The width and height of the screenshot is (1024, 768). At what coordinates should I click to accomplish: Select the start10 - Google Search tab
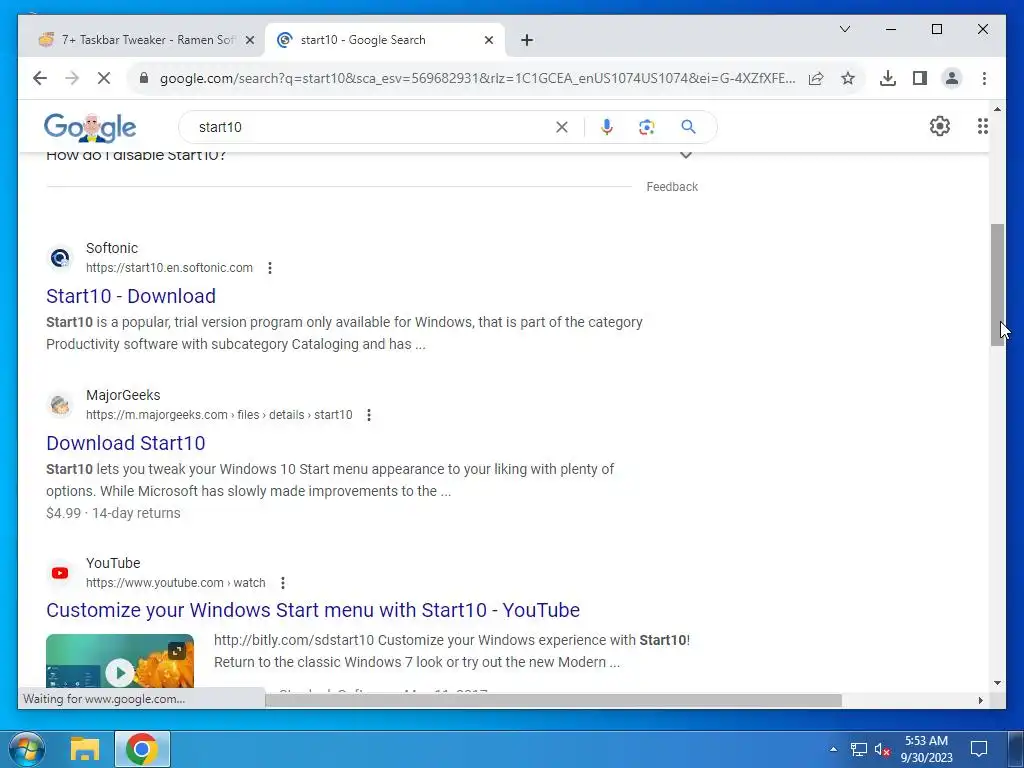pyautogui.click(x=384, y=40)
